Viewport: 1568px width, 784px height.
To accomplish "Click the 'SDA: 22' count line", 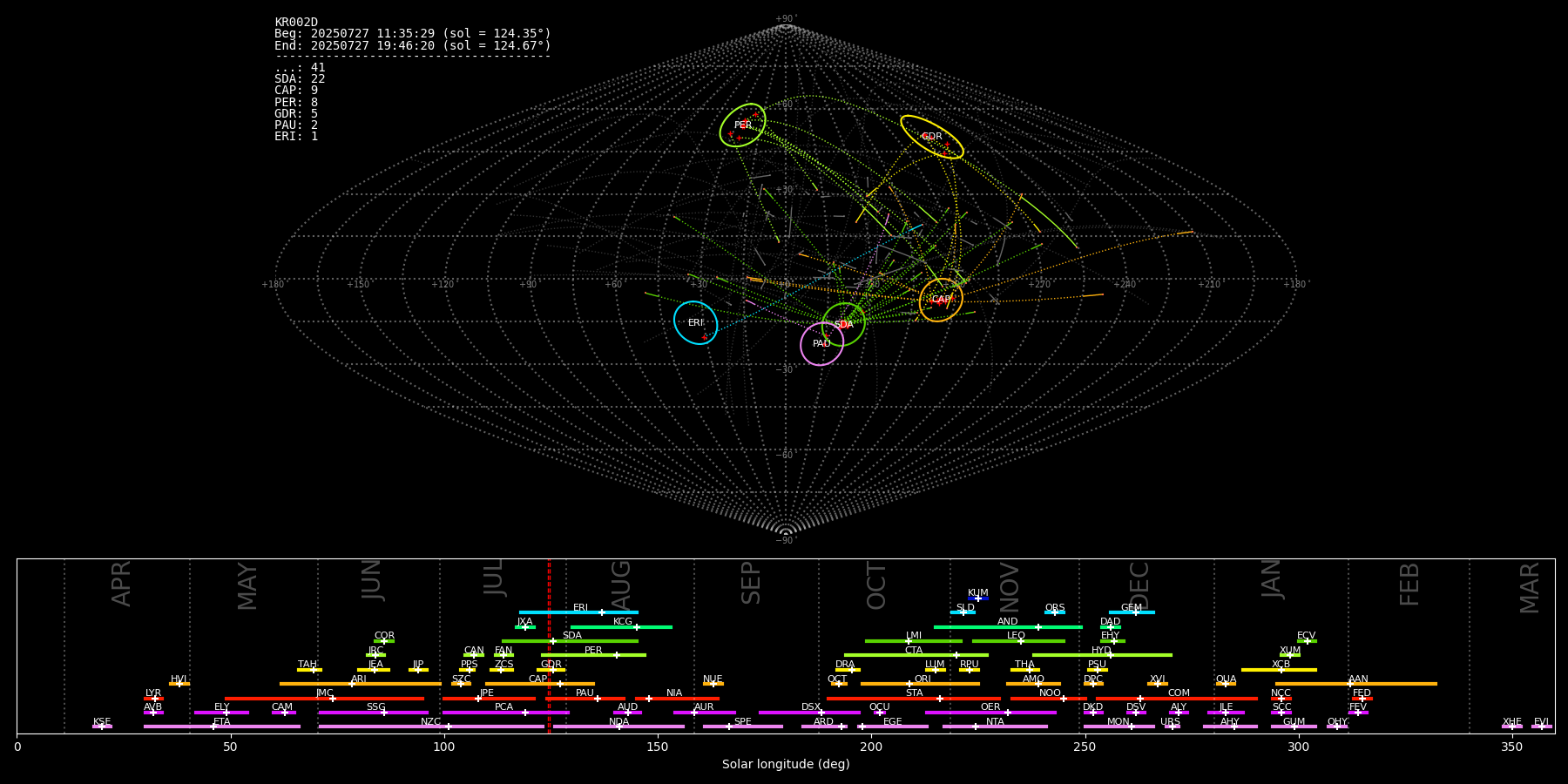I will 300,79.
